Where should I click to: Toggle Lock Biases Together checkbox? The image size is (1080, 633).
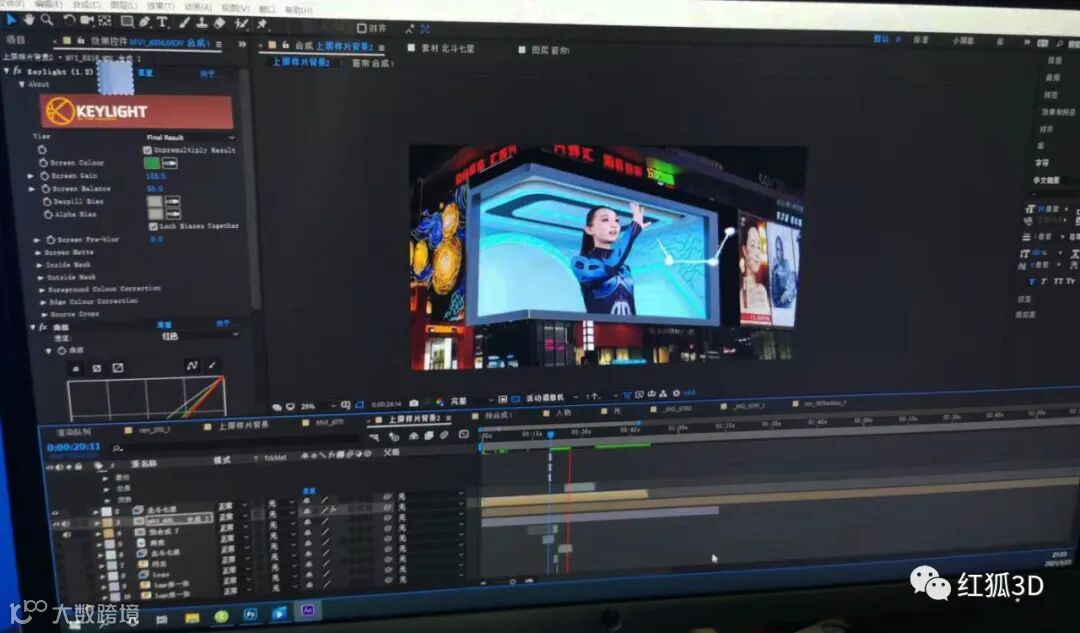tap(153, 226)
